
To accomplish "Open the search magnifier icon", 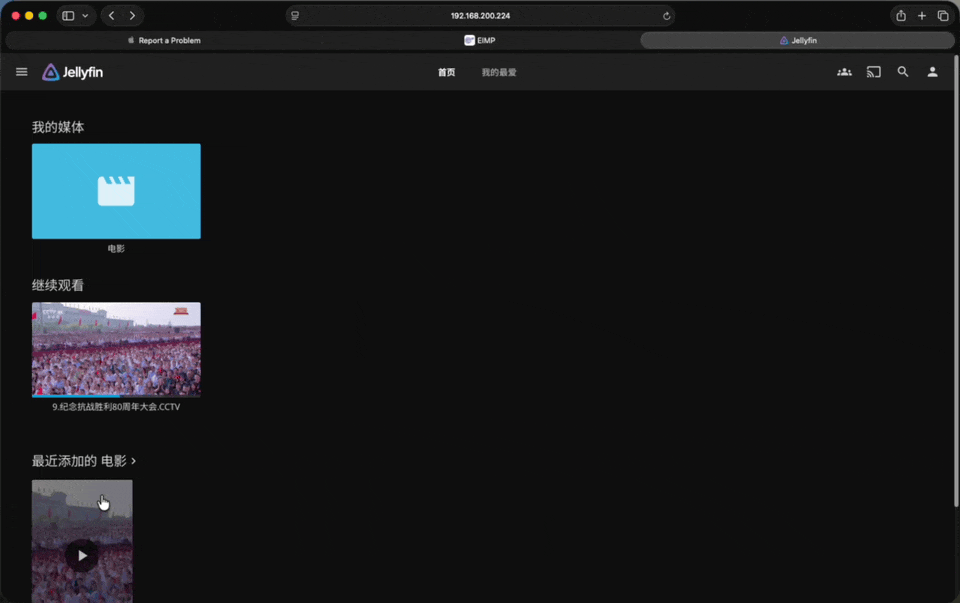I will (x=903, y=72).
